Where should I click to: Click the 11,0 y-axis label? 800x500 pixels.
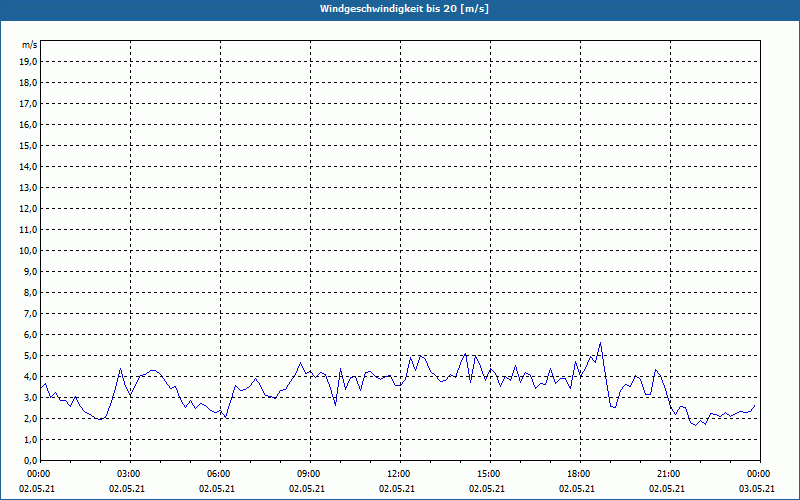click(28, 230)
